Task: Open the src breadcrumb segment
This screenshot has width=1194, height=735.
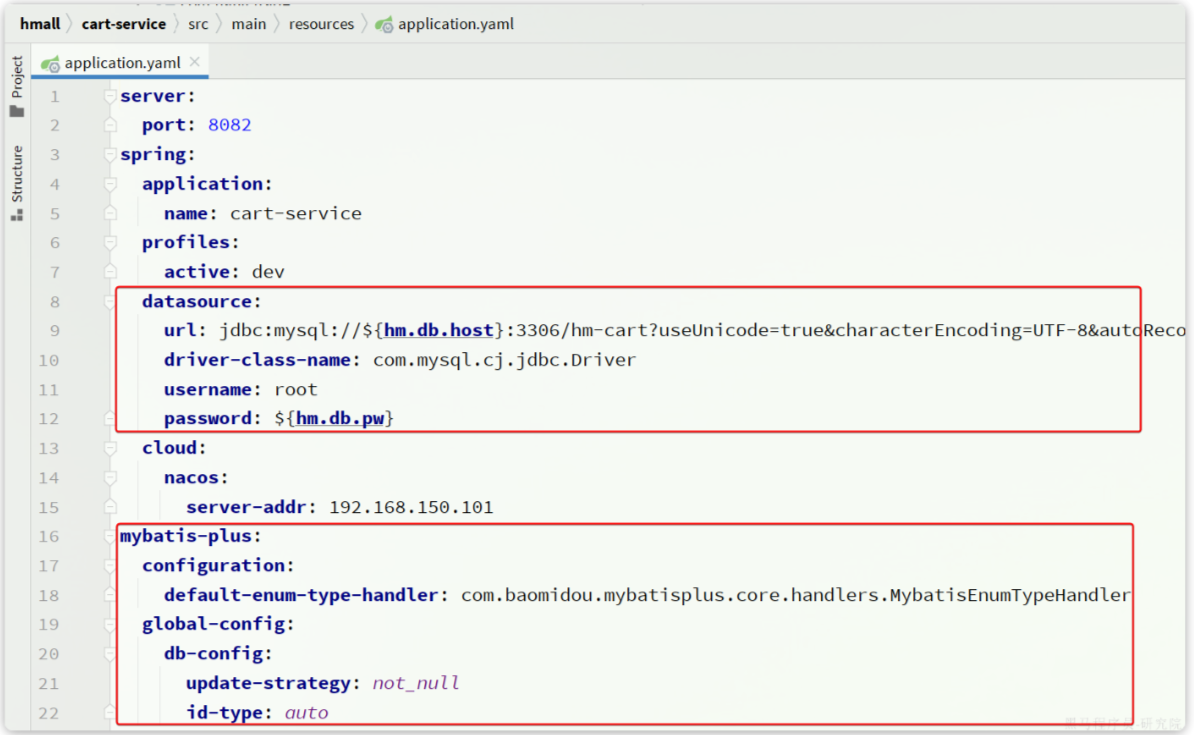Action: coord(198,24)
